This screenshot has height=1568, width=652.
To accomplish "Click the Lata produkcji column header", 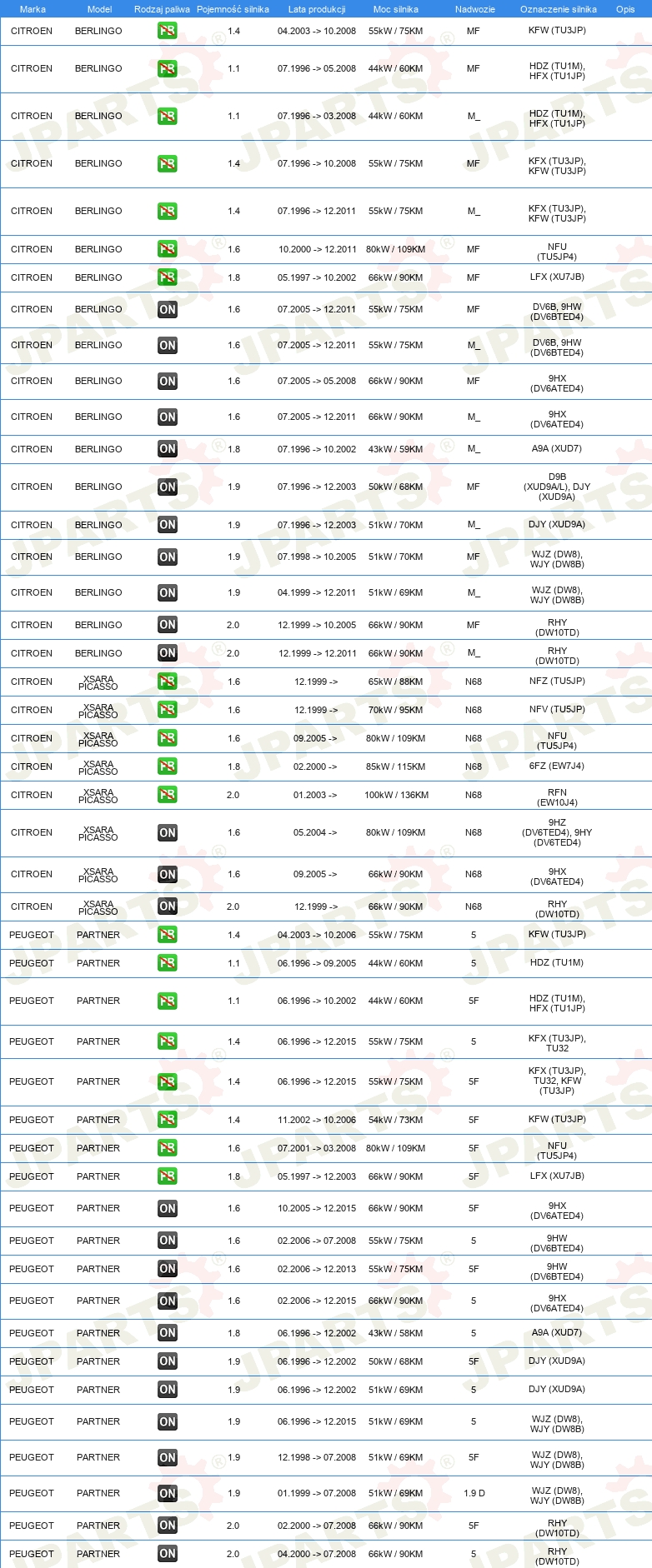I will (317, 9).
